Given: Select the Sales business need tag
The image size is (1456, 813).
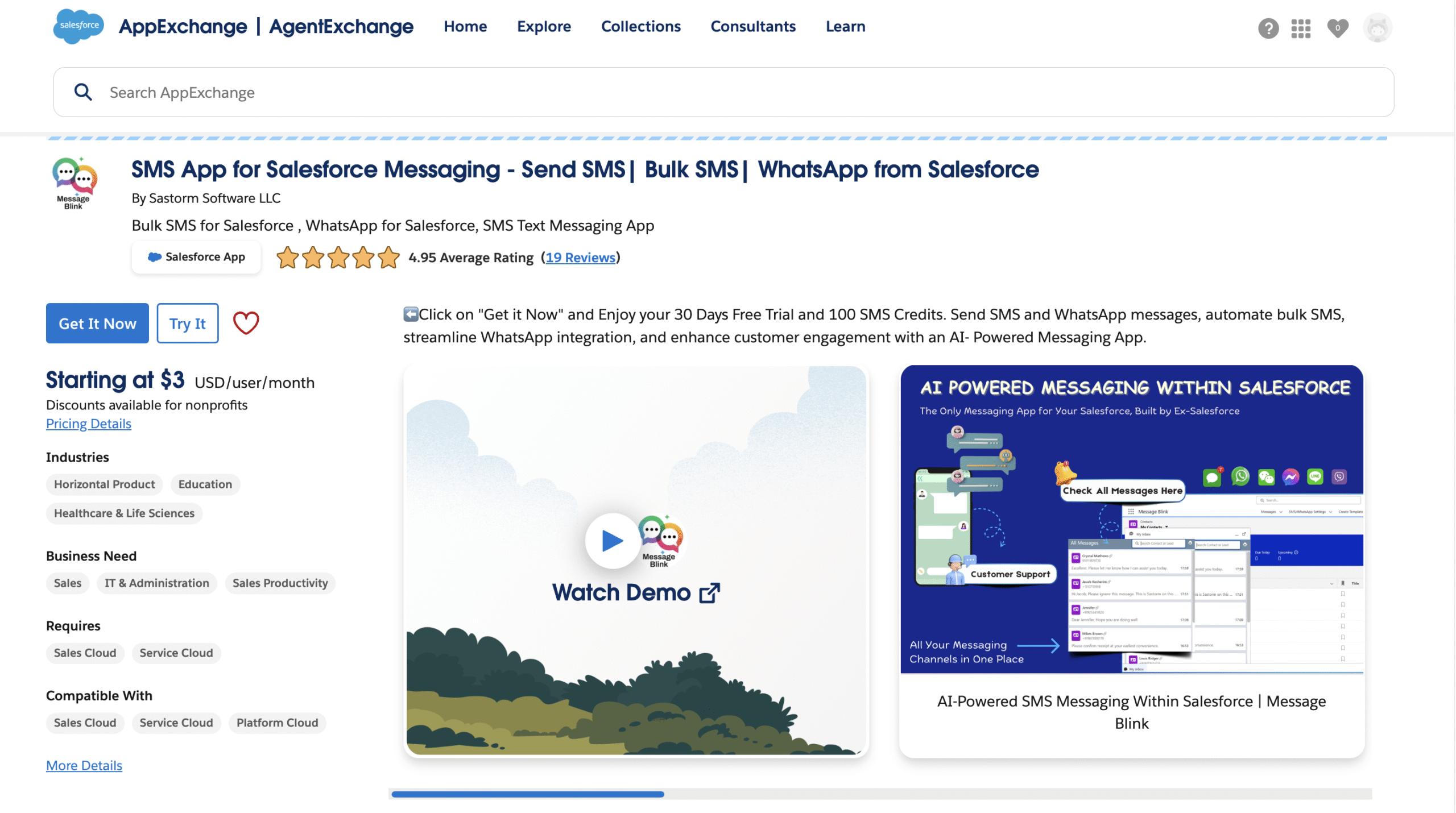Looking at the screenshot, I should tap(68, 583).
